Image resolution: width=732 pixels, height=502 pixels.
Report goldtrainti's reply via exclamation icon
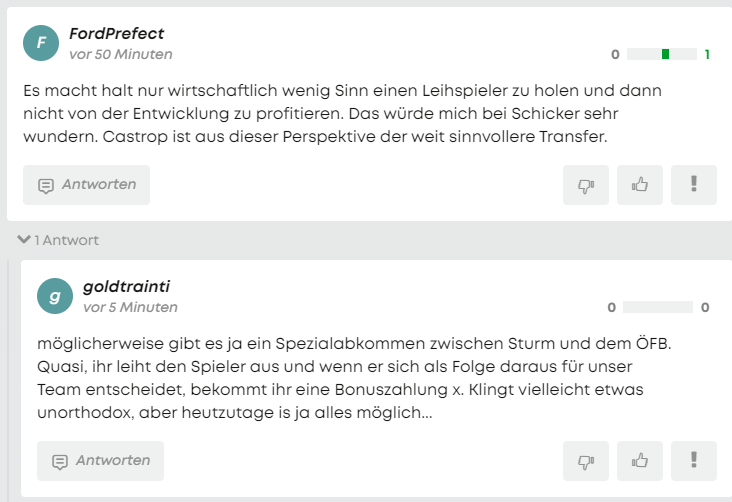click(x=694, y=461)
